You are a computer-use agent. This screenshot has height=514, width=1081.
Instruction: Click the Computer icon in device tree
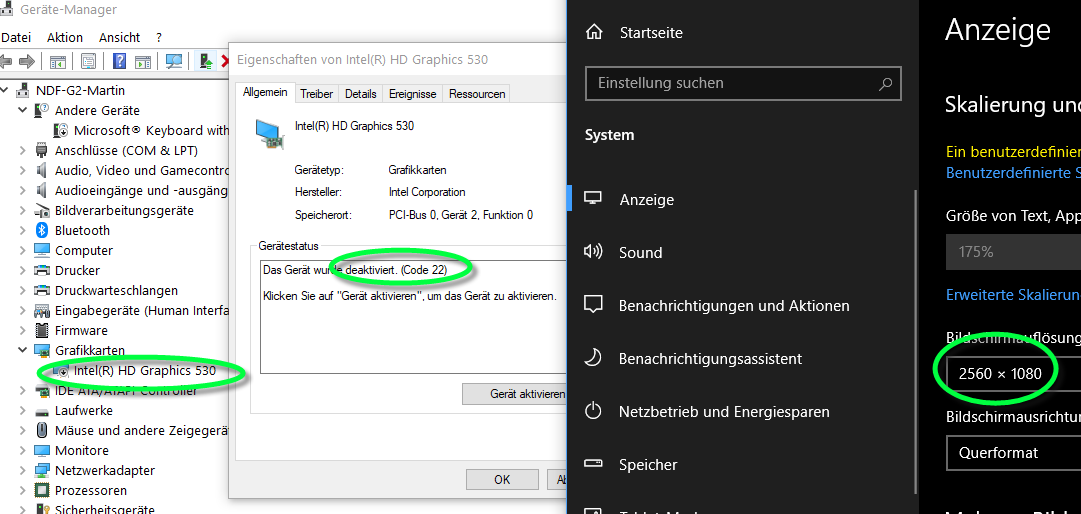pos(42,250)
